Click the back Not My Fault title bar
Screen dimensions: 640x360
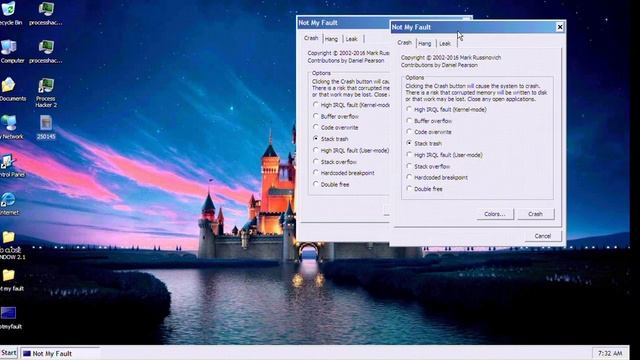(343, 23)
